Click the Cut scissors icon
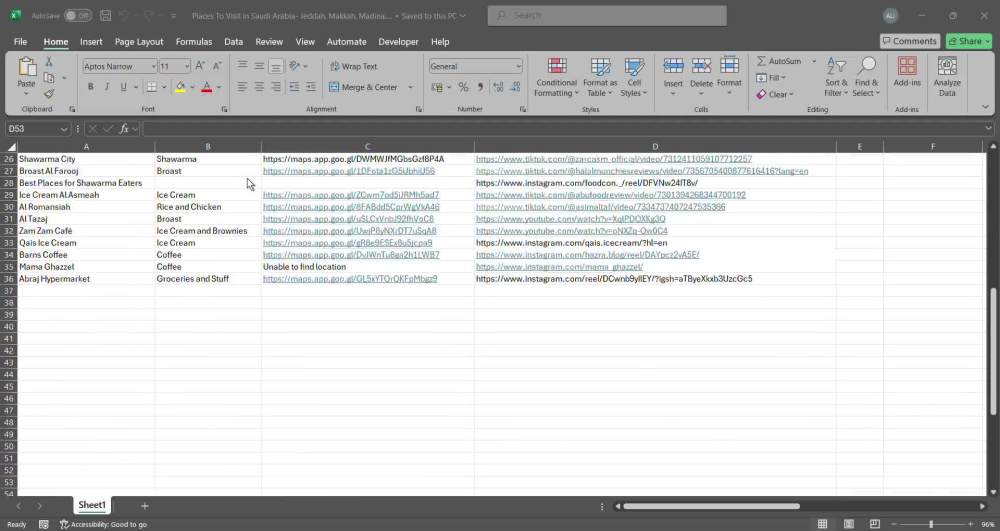The height and width of the screenshot is (531, 1000). [x=48, y=62]
